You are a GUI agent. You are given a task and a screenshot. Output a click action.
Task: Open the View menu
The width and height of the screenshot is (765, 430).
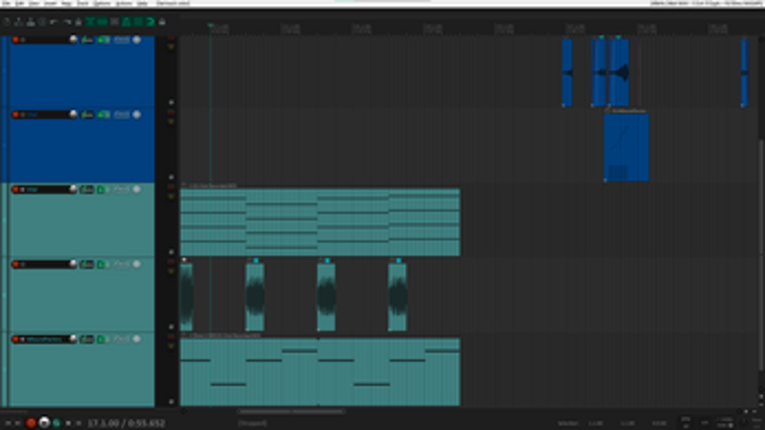(34, 3)
